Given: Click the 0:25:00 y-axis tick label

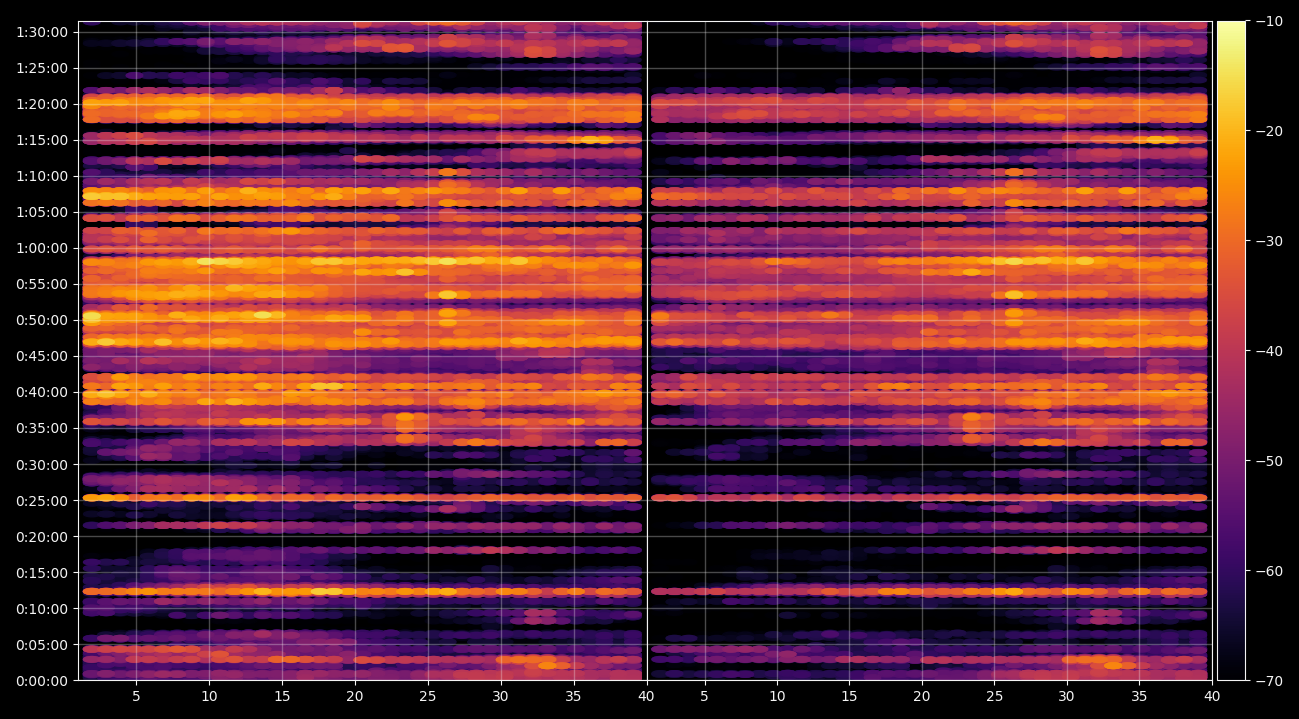Looking at the screenshot, I should 42,500.
